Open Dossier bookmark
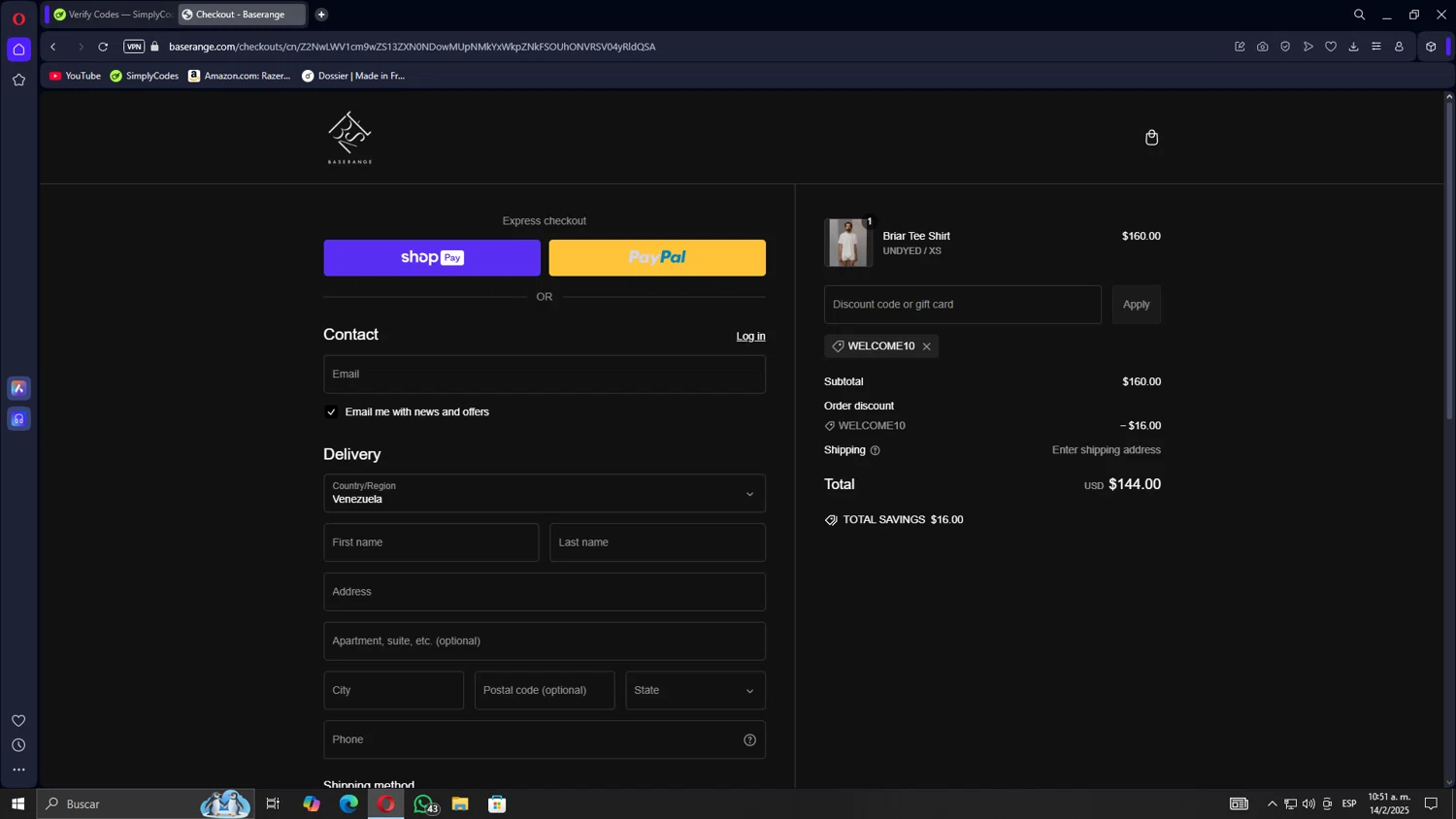 (x=353, y=76)
